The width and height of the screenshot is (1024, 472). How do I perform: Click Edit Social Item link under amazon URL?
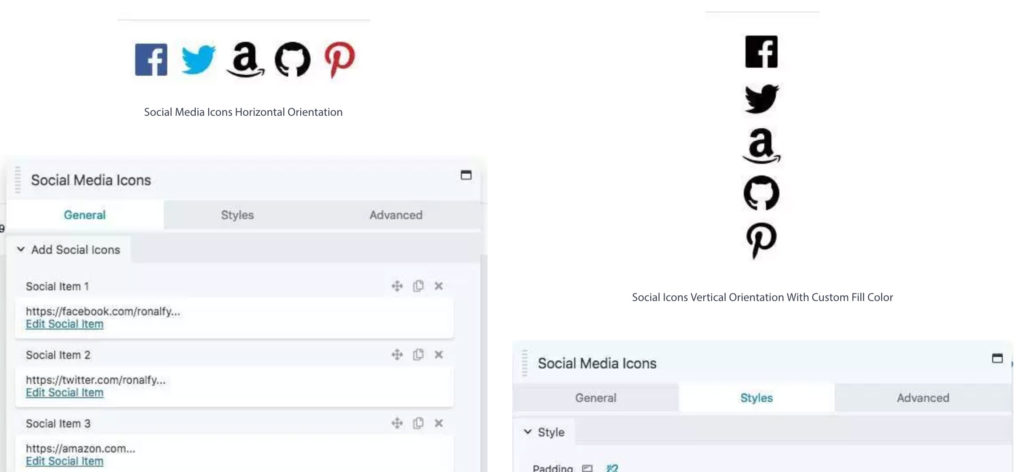(65, 461)
